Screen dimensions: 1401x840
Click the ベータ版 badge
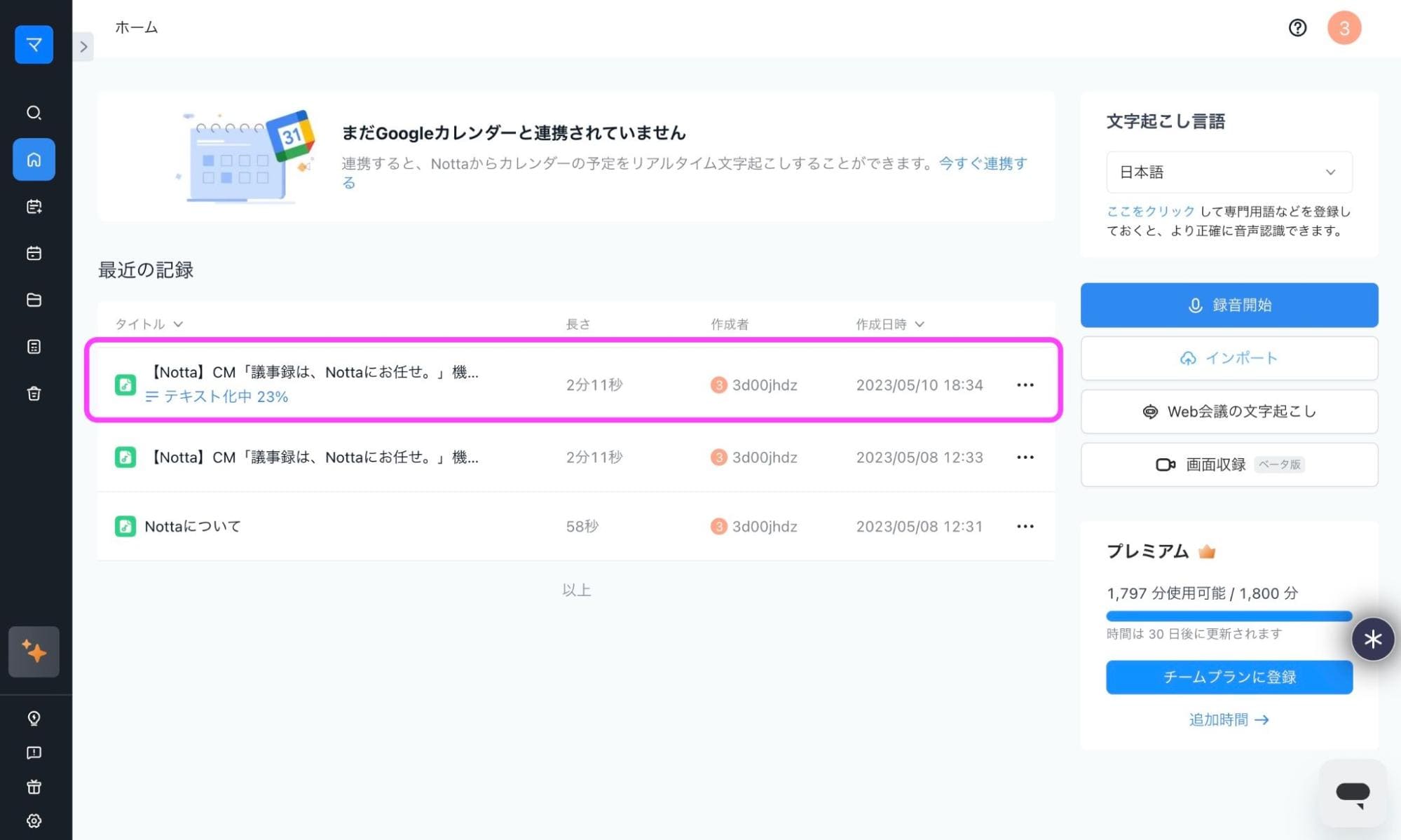point(1279,464)
